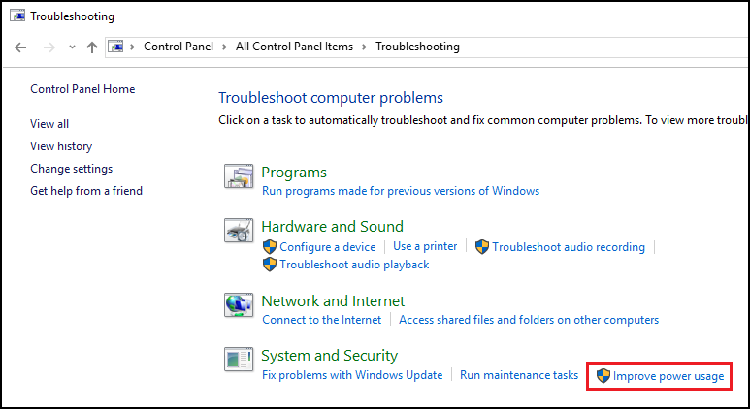Image resolution: width=750 pixels, height=409 pixels.
Task: Click the Hardware and Sound icon
Action: coord(240,231)
